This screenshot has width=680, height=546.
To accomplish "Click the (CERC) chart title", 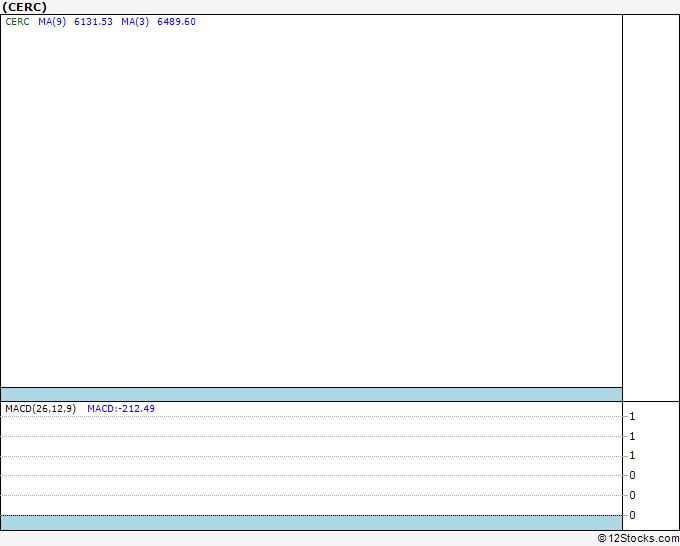I will click(24, 7).
